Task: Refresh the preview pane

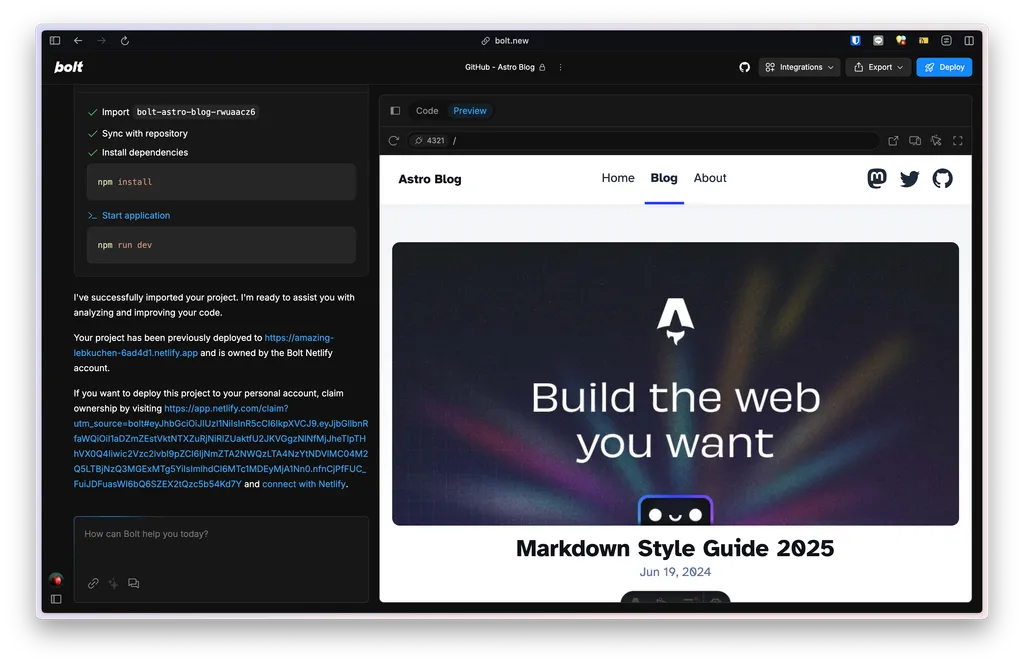Action: (393, 140)
